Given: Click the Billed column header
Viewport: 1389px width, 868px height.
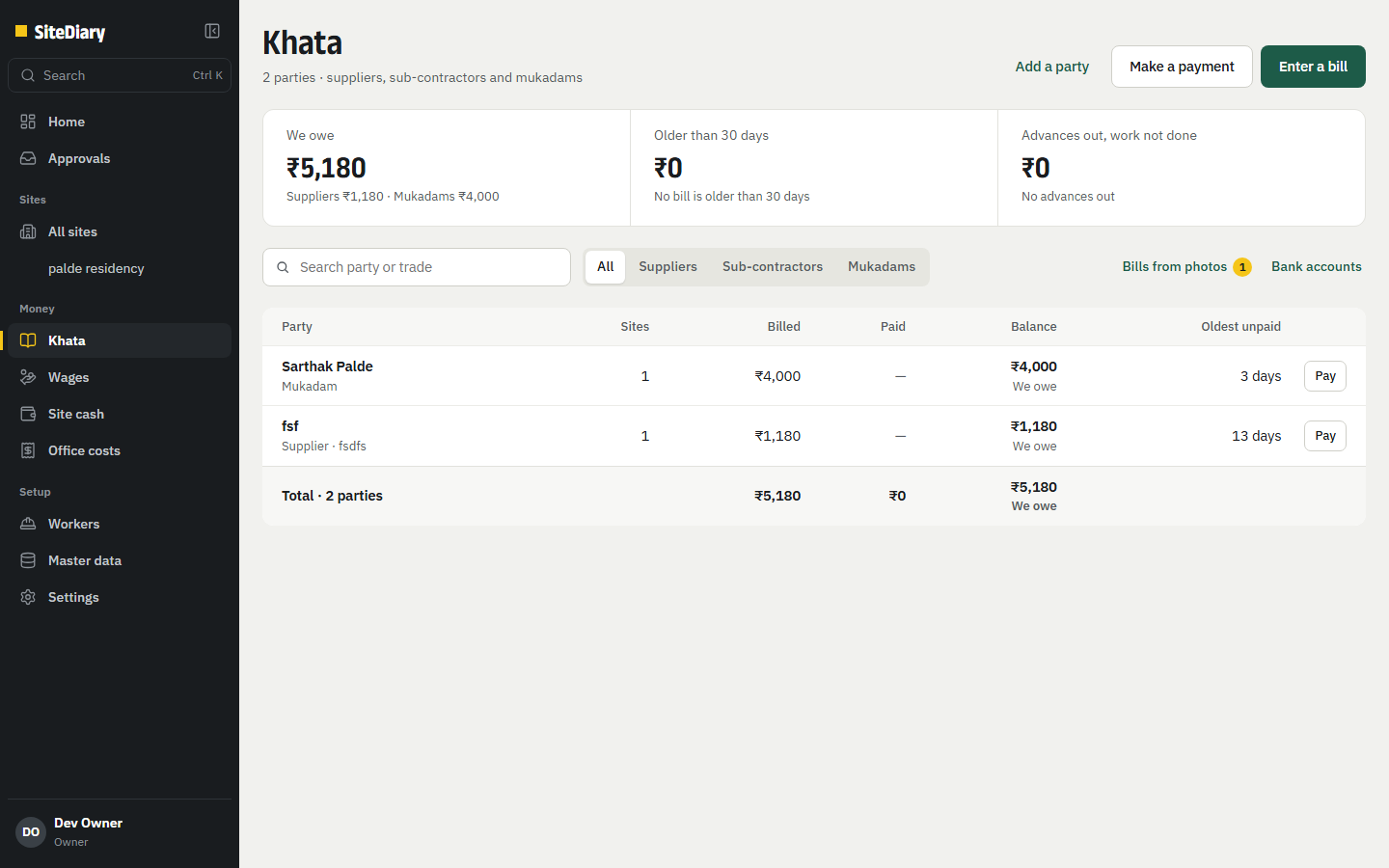Looking at the screenshot, I should point(783,327).
